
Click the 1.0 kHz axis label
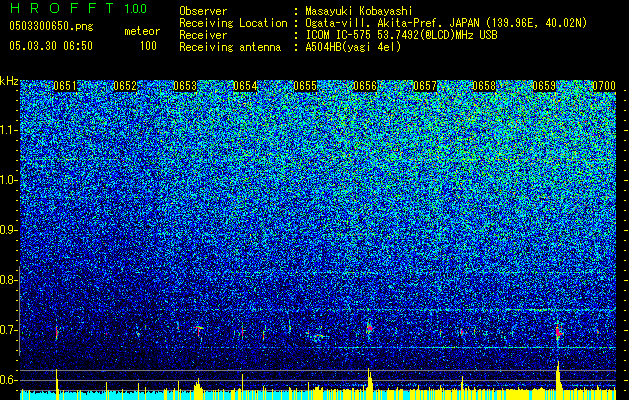[x=8, y=180]
